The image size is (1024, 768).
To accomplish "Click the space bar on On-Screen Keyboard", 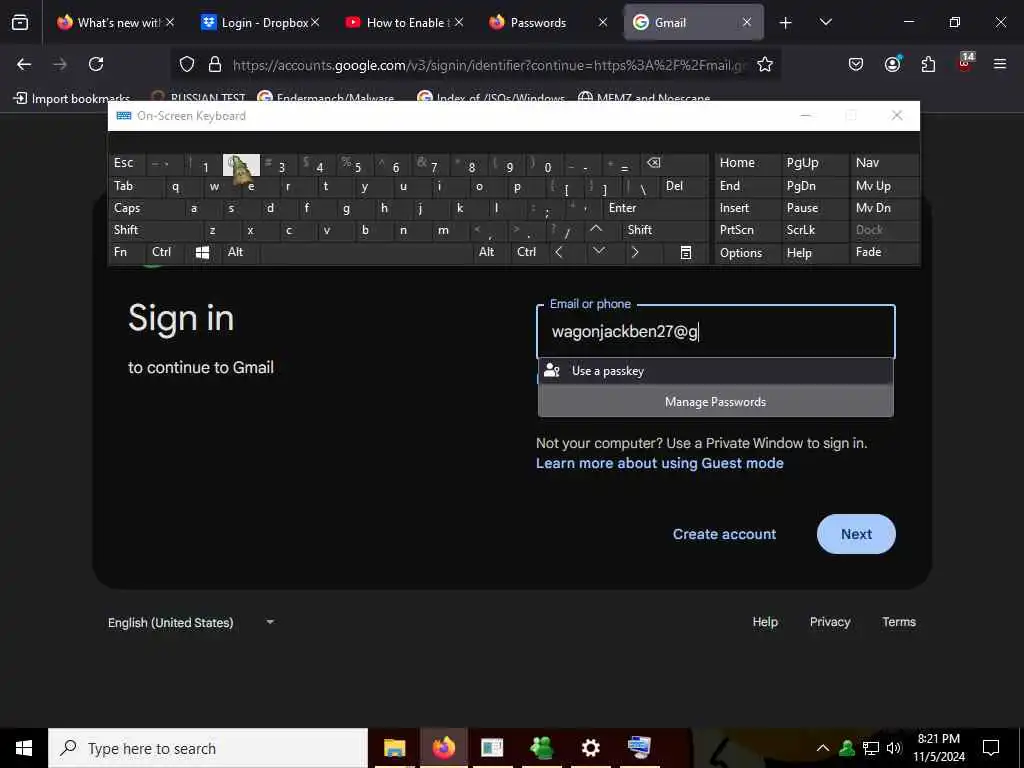I will tap(366, 253).
